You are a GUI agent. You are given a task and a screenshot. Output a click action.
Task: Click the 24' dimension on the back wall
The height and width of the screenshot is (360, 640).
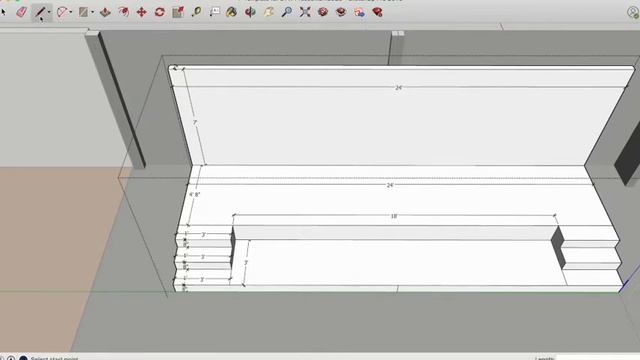coord(398,88)
